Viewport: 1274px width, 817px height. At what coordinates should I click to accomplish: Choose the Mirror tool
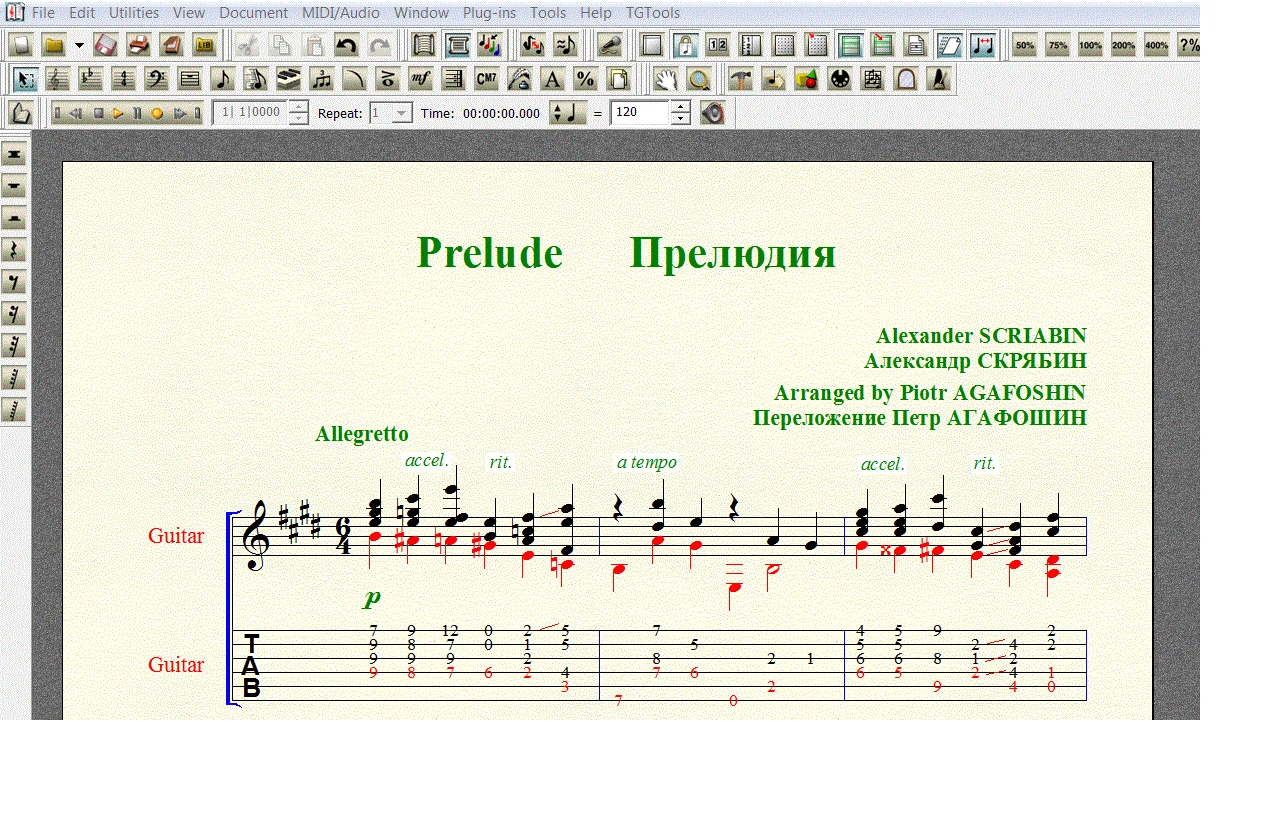point(905,79)
